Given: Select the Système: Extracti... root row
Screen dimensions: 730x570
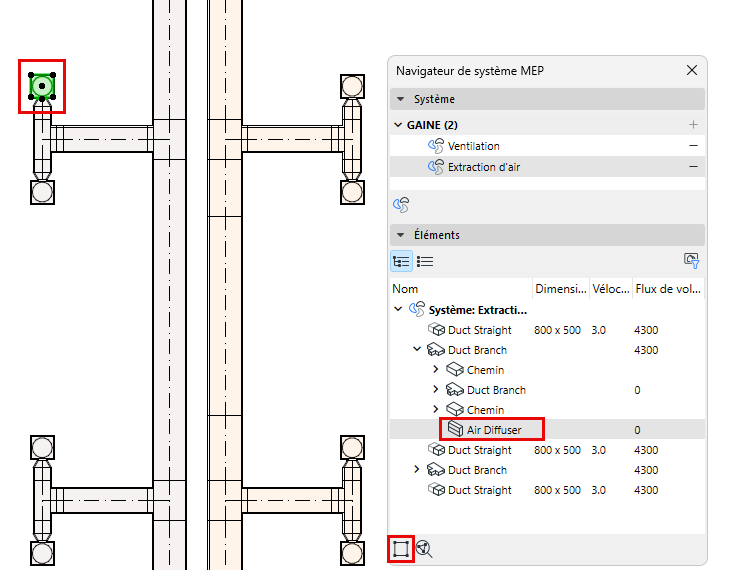Looking at the screenshot, I should point(547,310).
